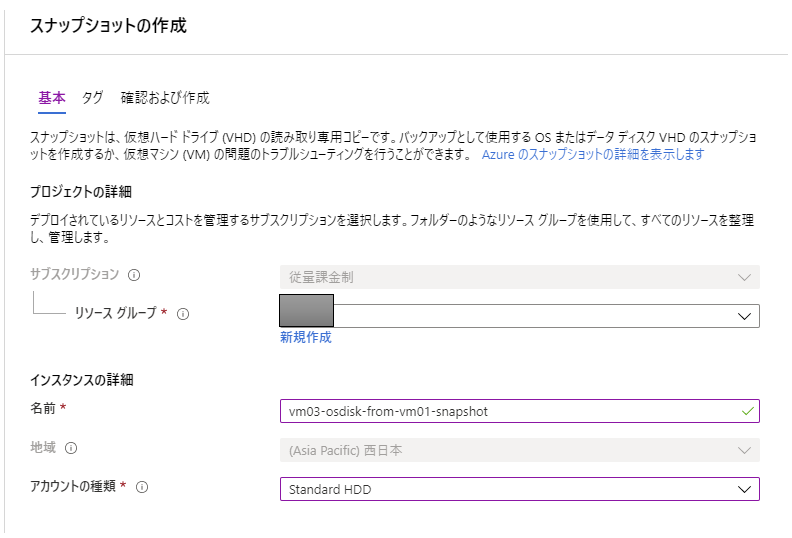792x538 pixels.
Task: Click the 新規作成 link under resource group
Action: click(x=306, y=338)
